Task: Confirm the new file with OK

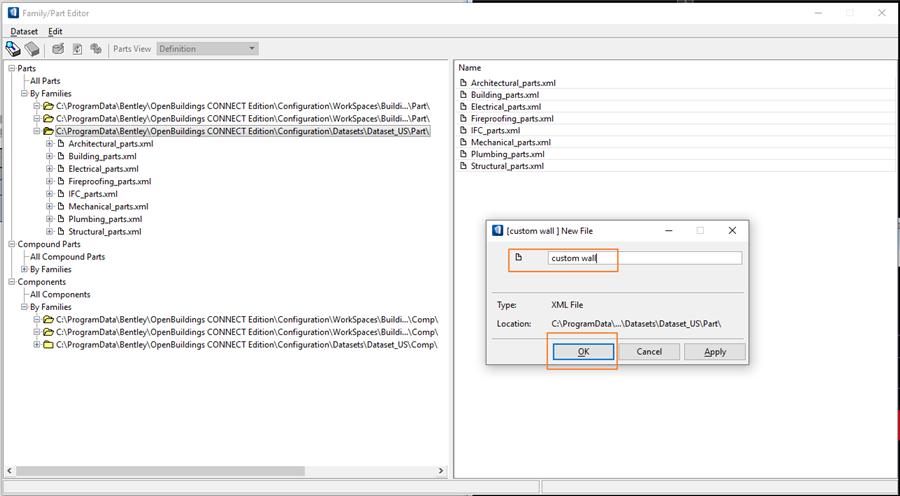Action: point(583,352)
